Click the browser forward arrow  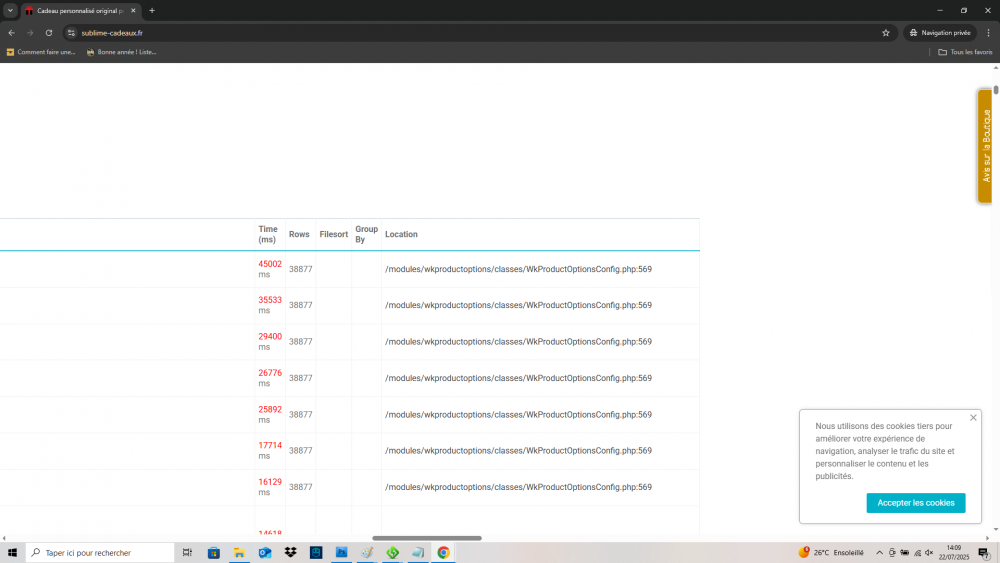coord(30,33)
